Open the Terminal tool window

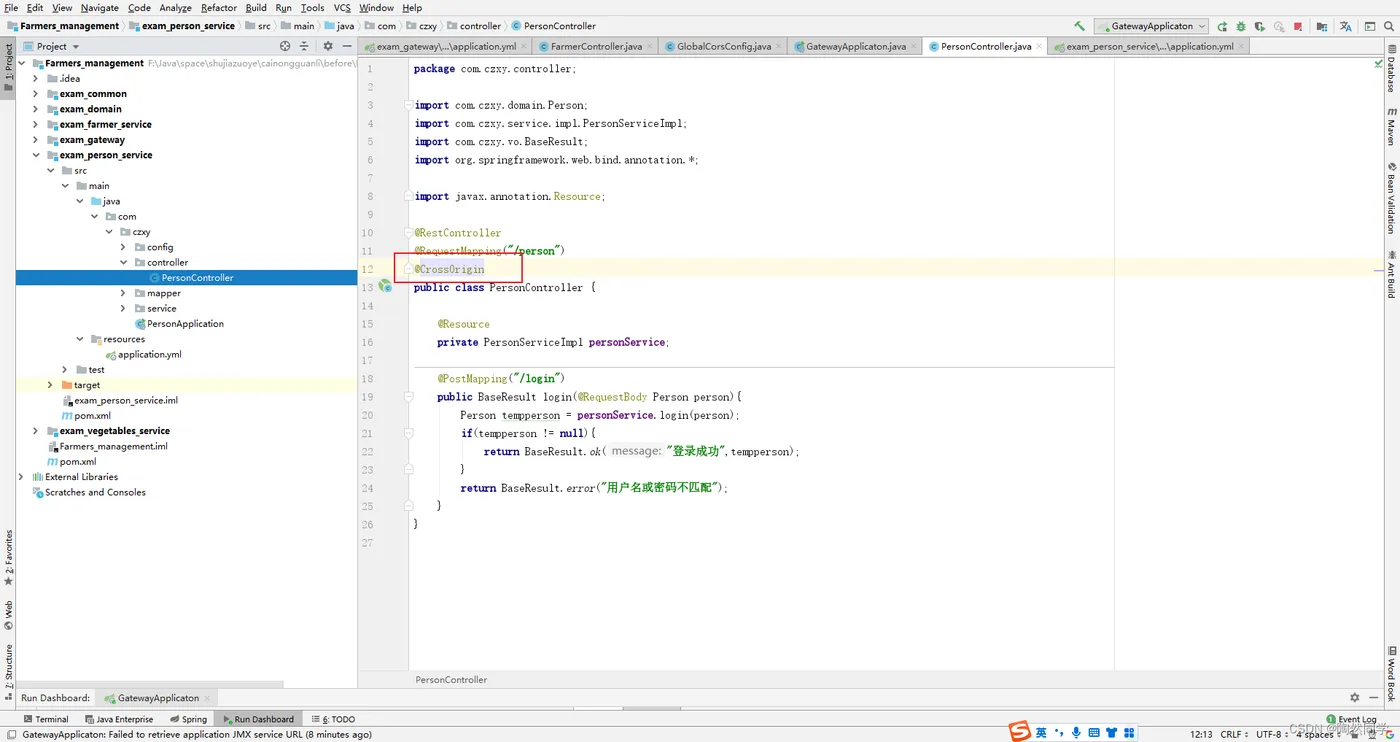(46, 719)
